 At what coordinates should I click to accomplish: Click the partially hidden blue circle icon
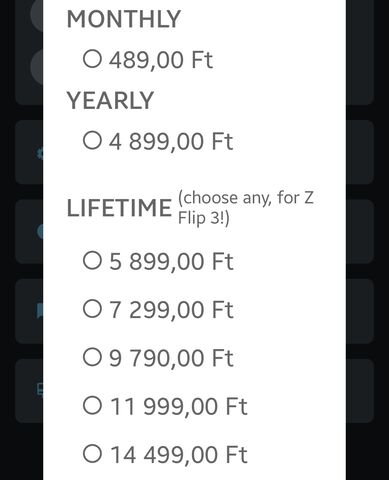[40, 232]
